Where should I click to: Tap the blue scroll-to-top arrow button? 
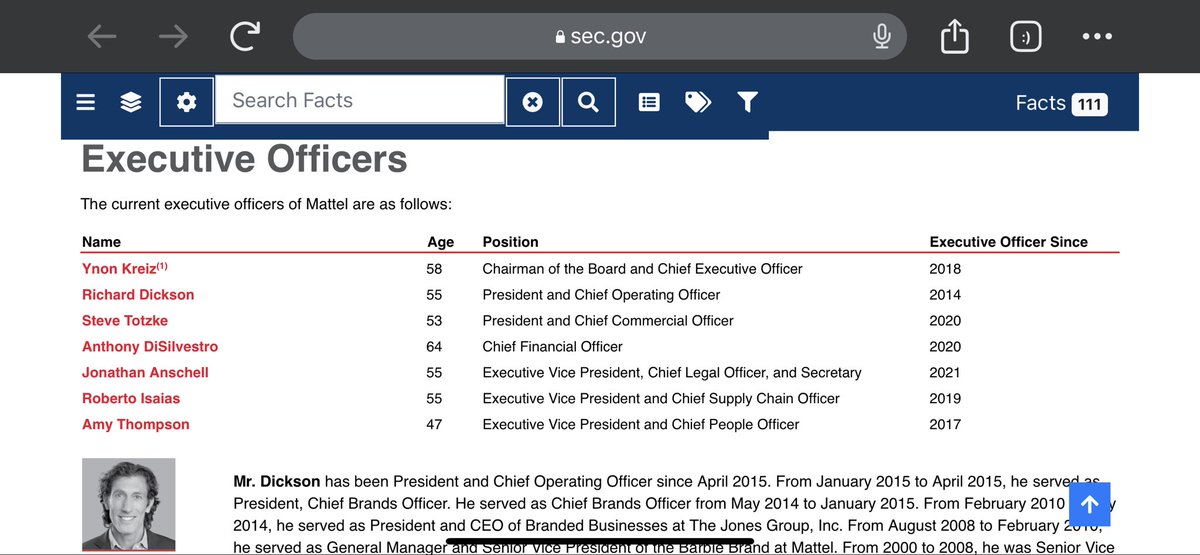pyautogui.click(x=1089, y=504)
